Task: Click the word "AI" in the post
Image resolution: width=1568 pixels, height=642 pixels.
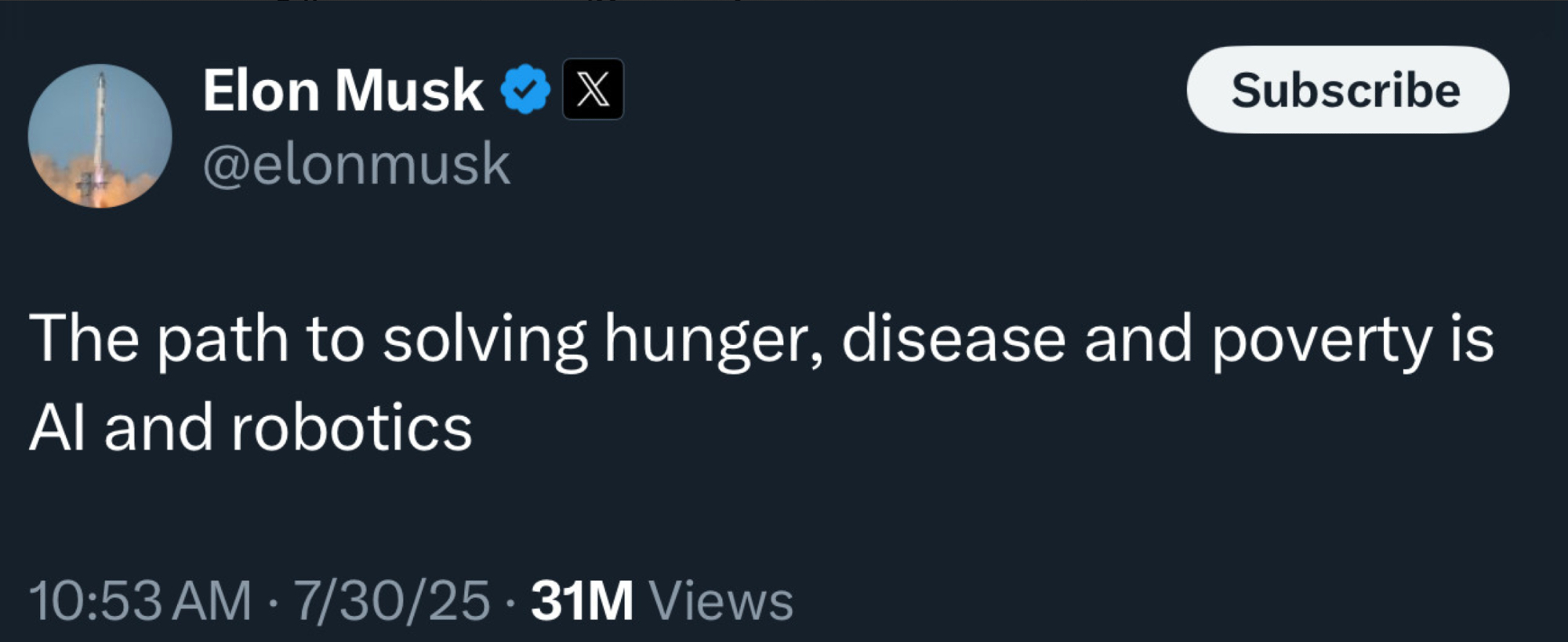Action: [56, 428]
